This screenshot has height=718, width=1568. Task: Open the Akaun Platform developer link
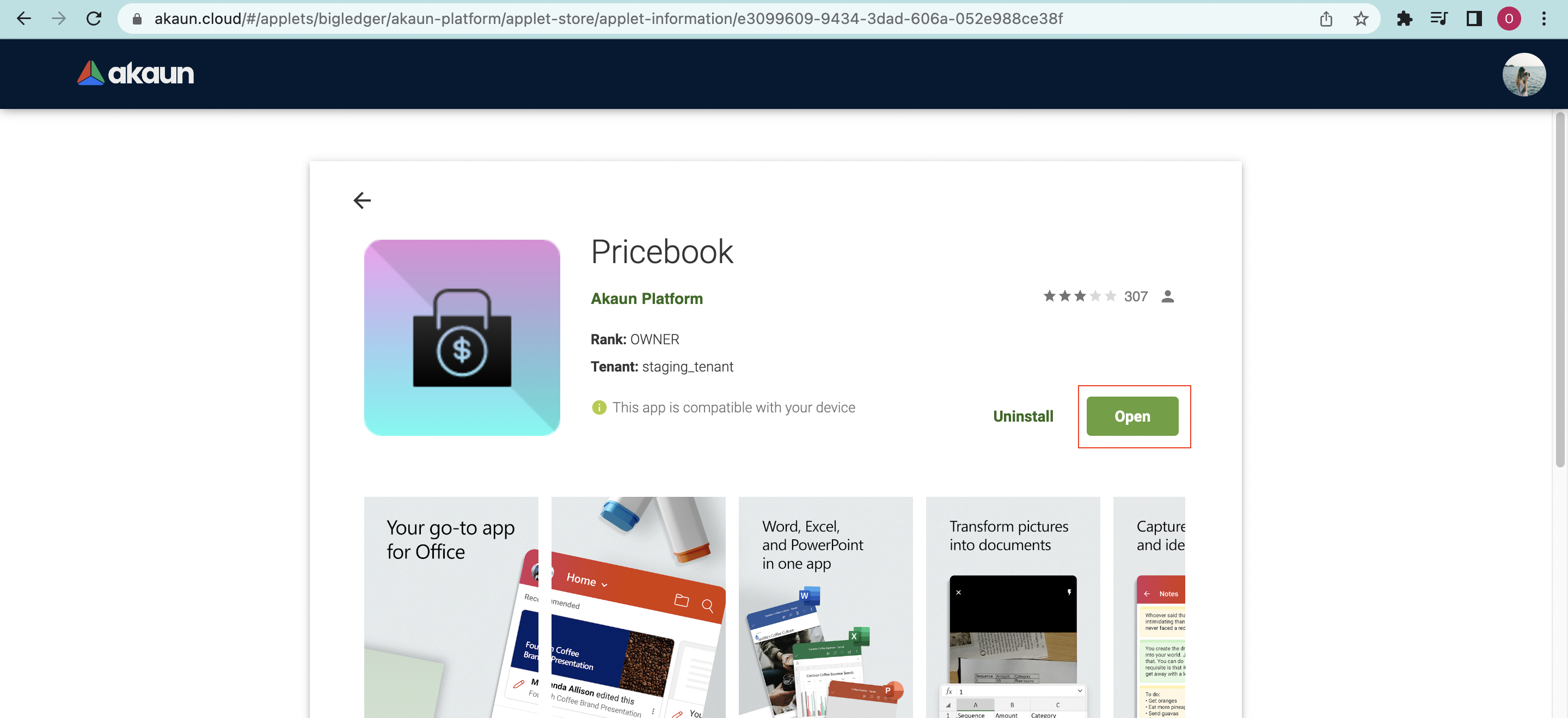tap(646, 299)
